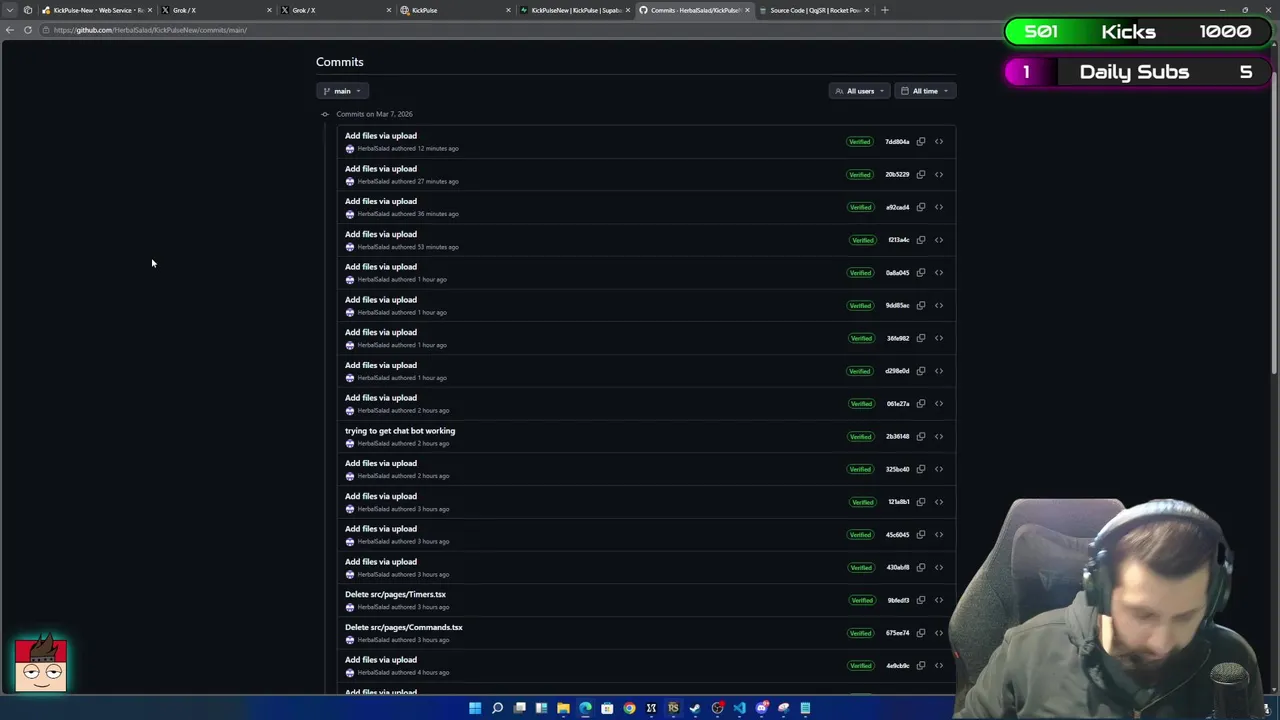Copy full SHA for commit 9bfedf3
Image resolution: width=1280 pixels, height=720 pixels.
pyautogui.click(x=921, y=600)
